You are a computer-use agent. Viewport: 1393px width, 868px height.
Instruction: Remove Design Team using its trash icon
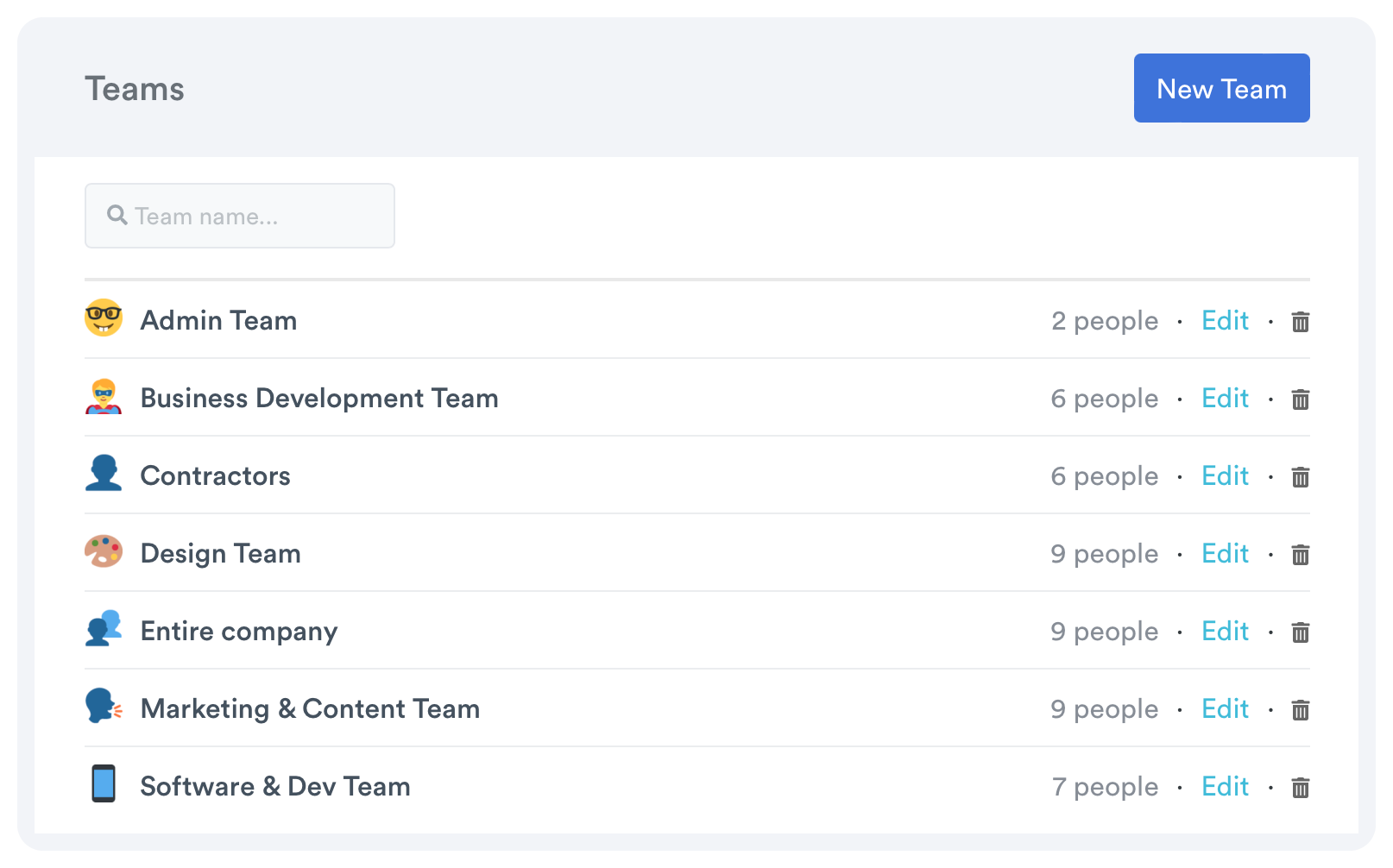pyautogui.click(x=1300, y=555)
